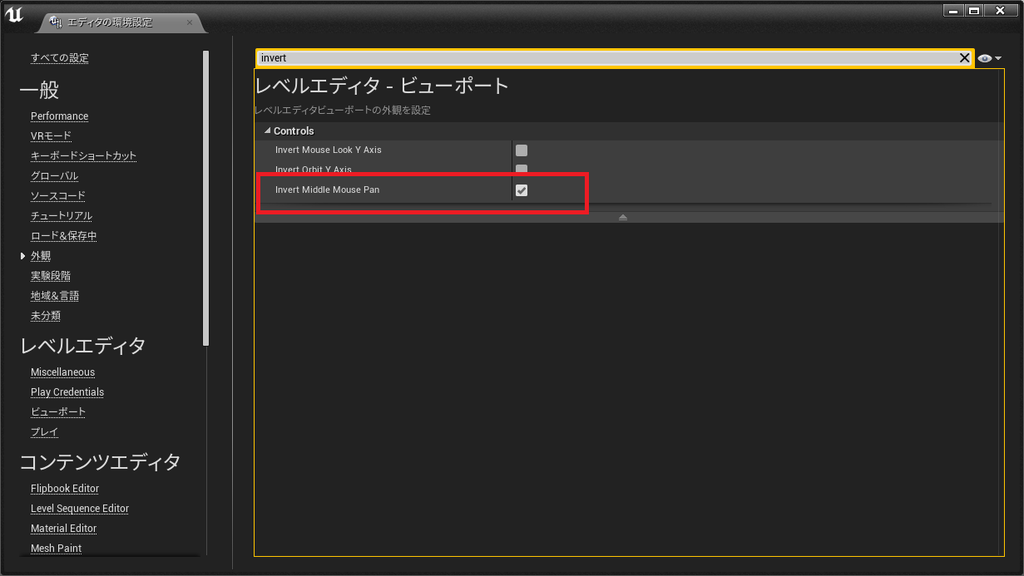Viewport: 1024px width, 576px height.
Task: Toggle advanced settings arrow under Controls
Action: (x=622, y=217)
